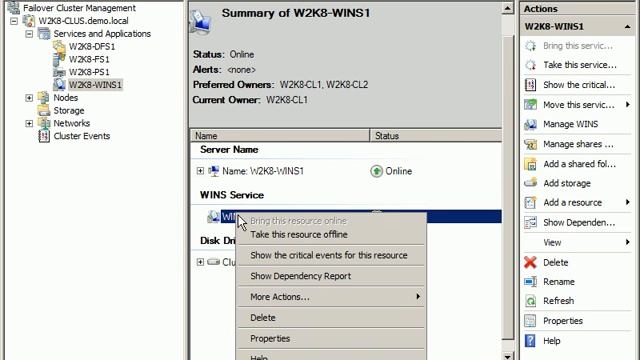Click Manage WINS action link
This screenshot has height=360, width=640.
pyautogui.click(x=570, y=124)
